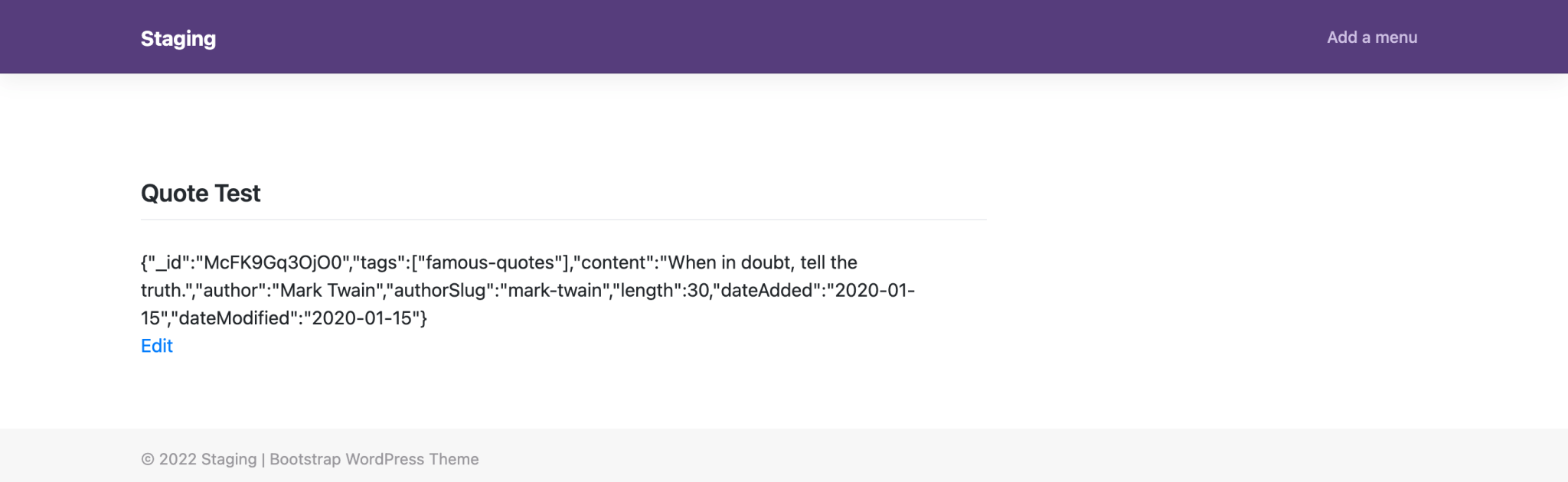Open the site homepage via Staging link
Viewport: 1568px width, 482px height.
(x=178, y=37)
